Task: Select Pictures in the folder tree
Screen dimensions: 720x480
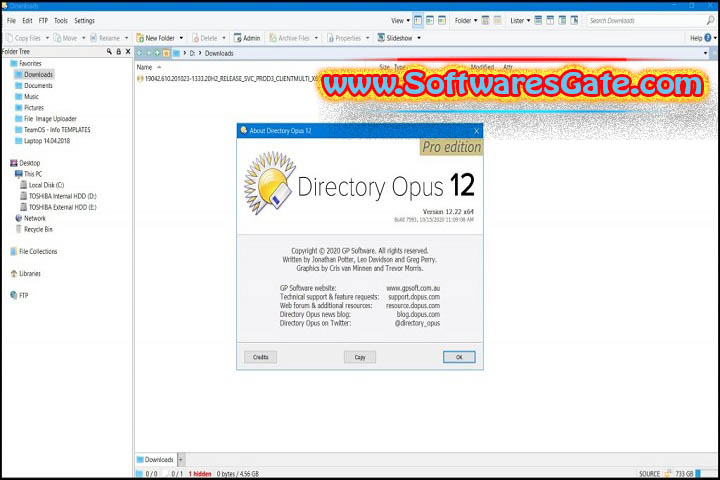Action: pyautogui.click(x=34, y=107)
